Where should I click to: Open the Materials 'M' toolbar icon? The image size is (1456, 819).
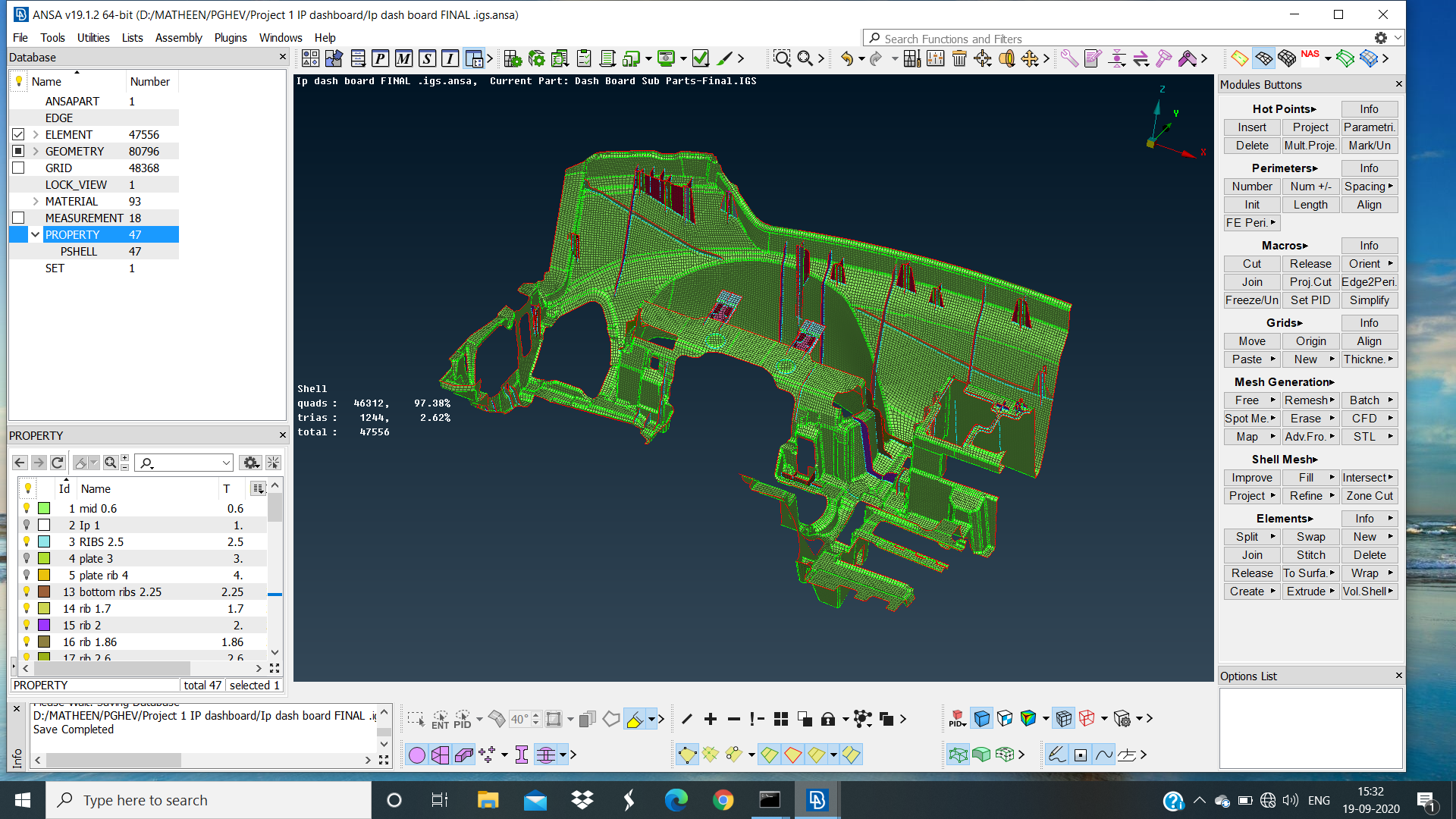(403, 58)
